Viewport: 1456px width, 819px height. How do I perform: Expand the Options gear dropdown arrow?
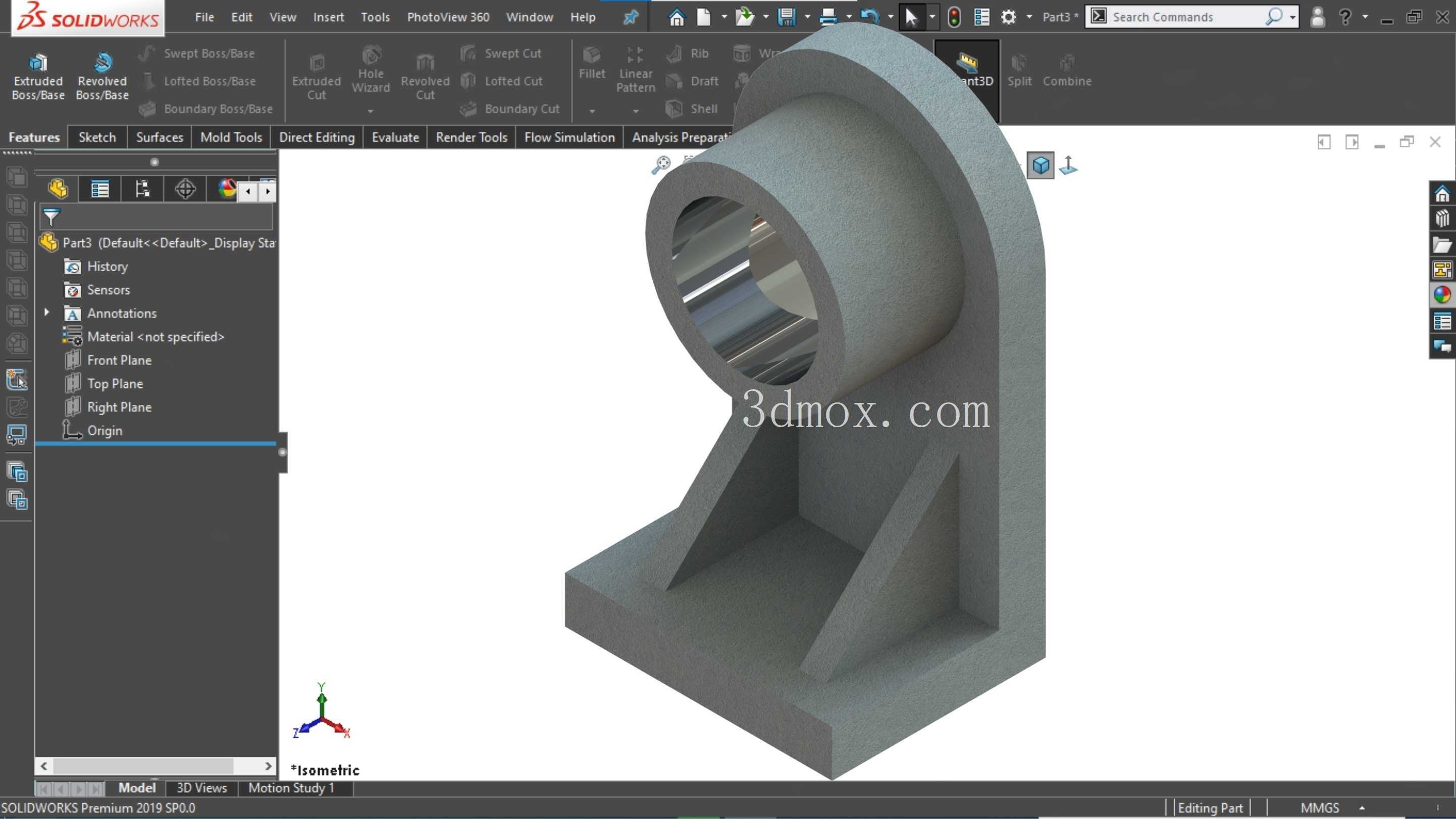tap(1029, 18)
